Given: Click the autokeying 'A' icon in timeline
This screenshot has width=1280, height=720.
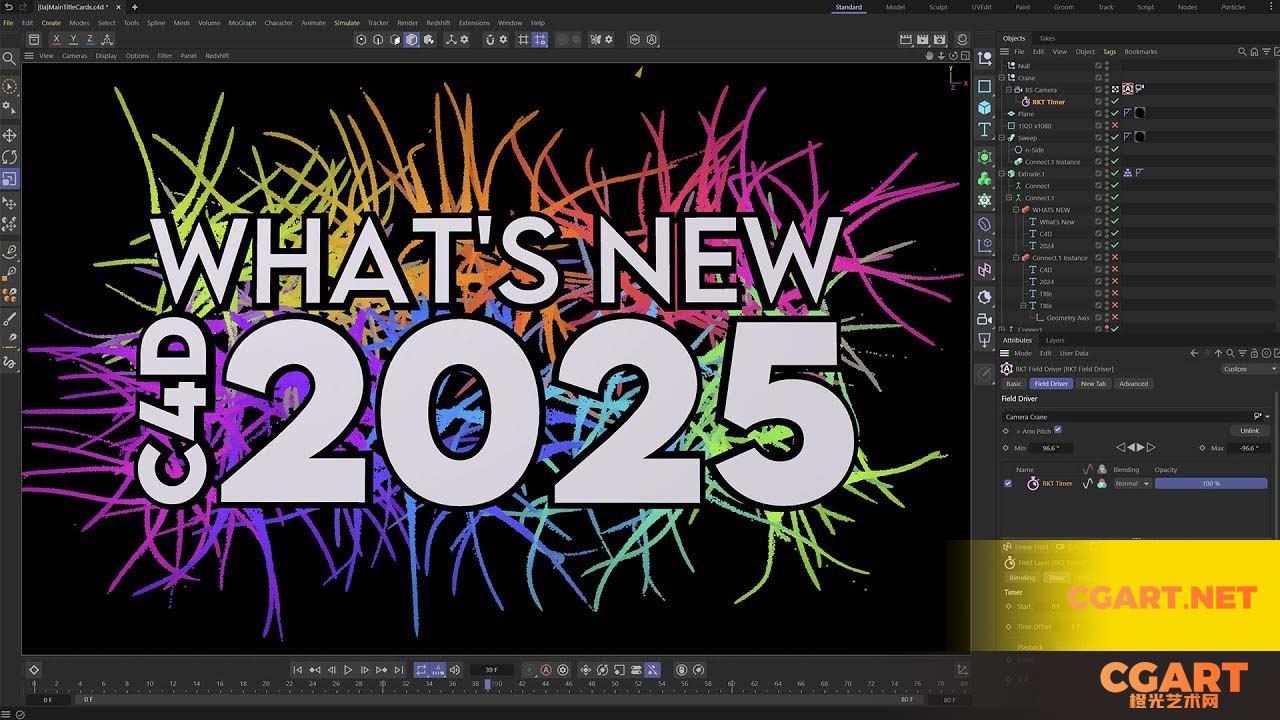Looking at the screenshot, I should (546, 670).
